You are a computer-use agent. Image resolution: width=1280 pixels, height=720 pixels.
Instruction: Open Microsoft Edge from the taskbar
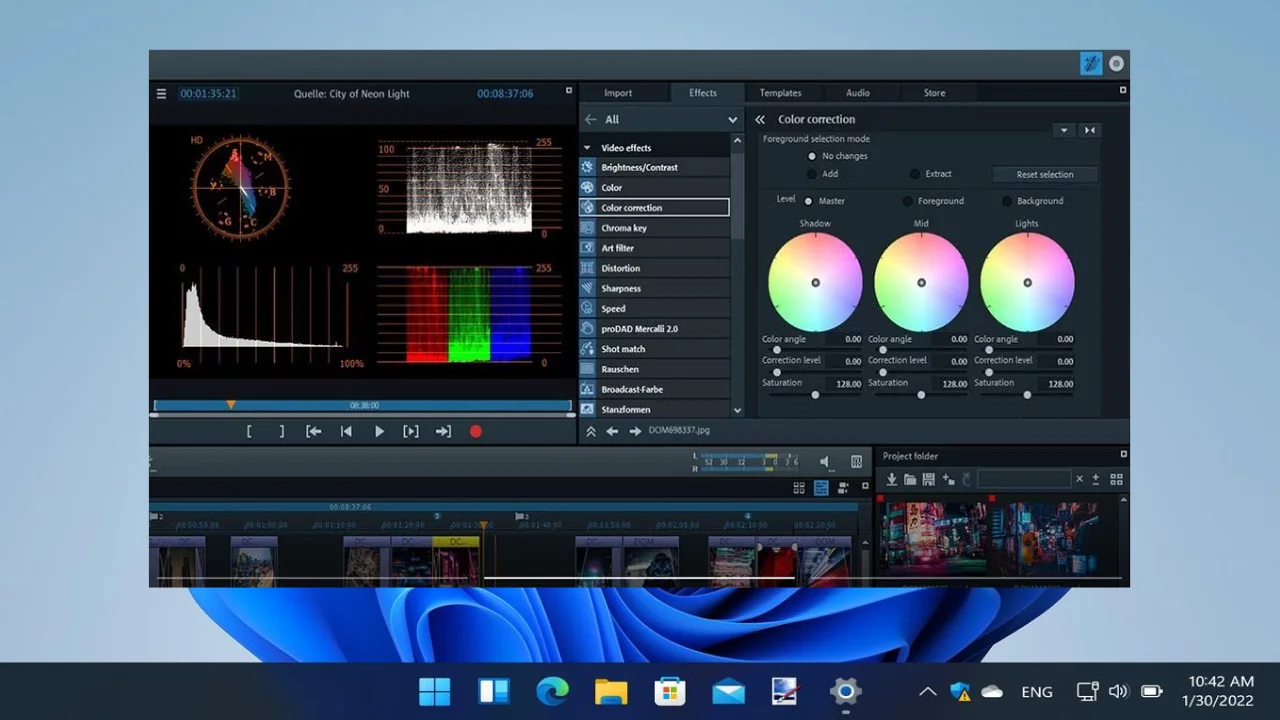[552, 691]
